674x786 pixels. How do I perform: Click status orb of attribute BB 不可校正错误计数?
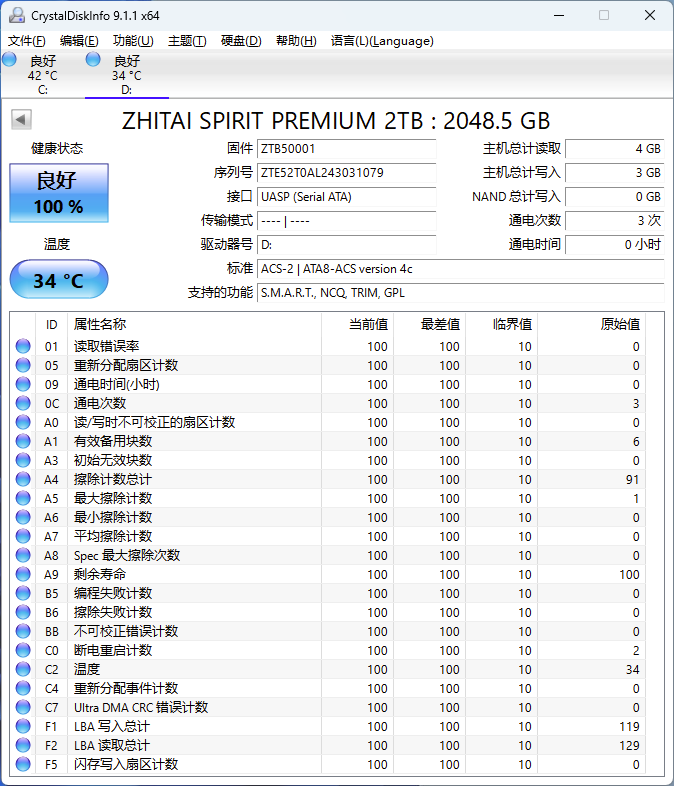pos(23,632)
